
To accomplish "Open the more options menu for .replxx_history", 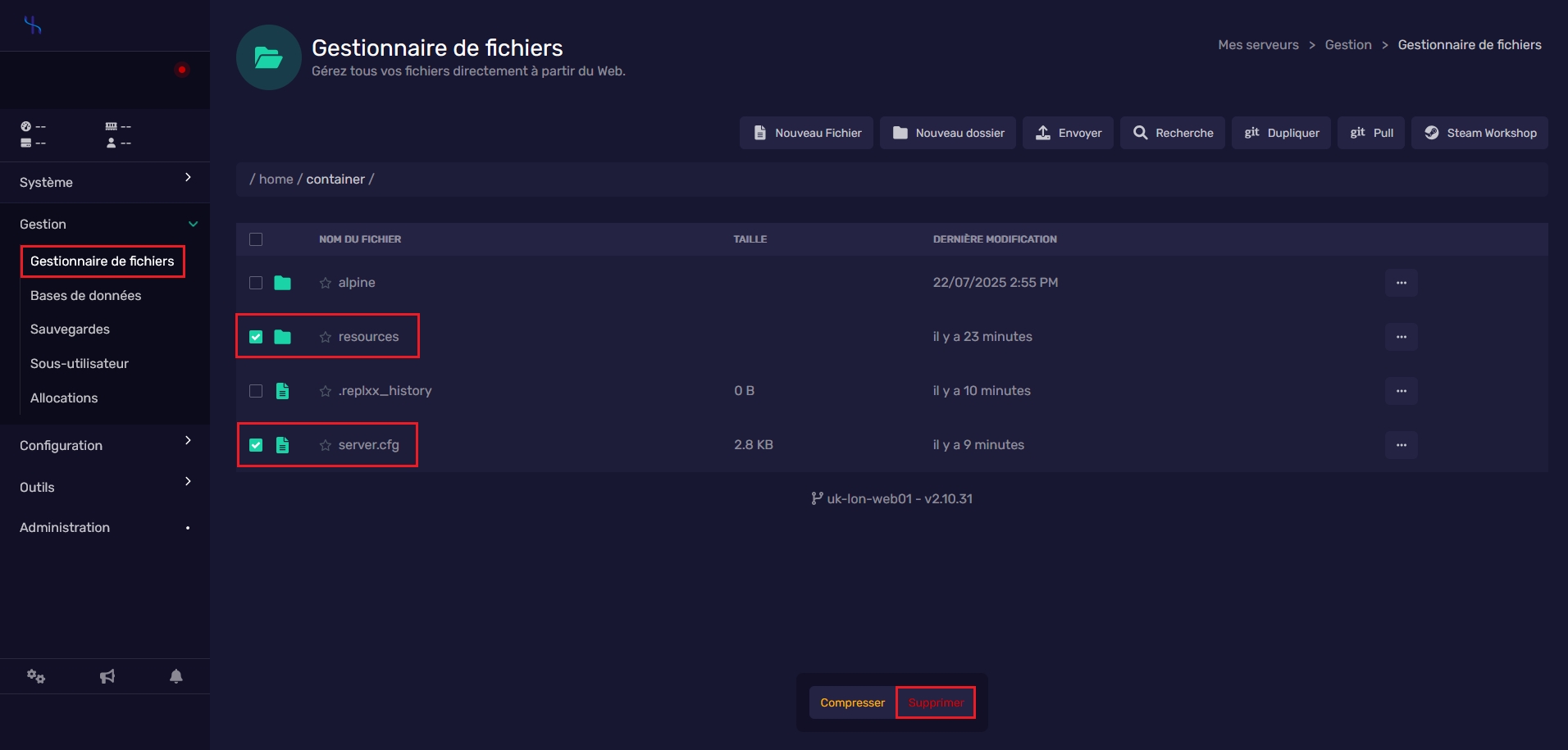I will [1401, 391].
